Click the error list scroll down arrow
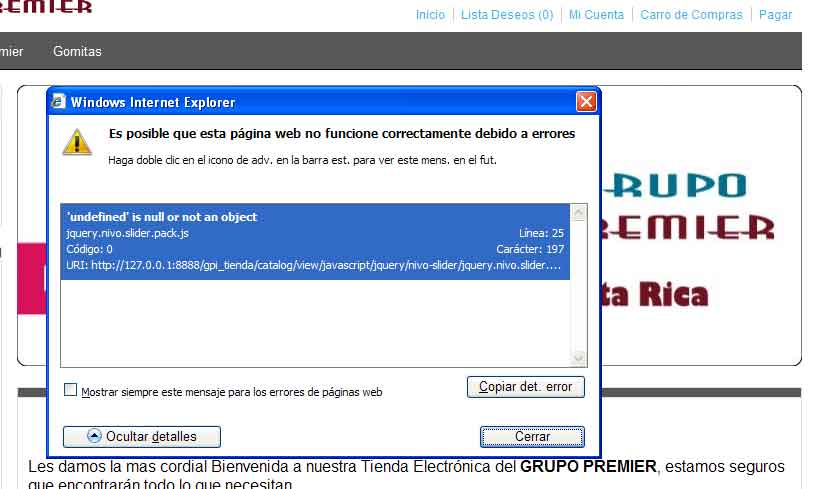This screenshot has height=489, width=832. tap(579, 358)
